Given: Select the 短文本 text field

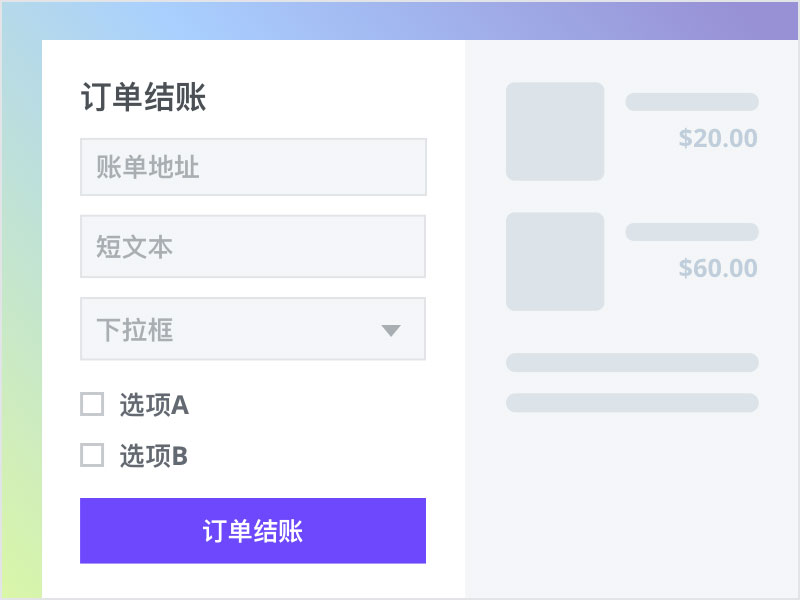Looking at the screenshot, I should point(252,247).
